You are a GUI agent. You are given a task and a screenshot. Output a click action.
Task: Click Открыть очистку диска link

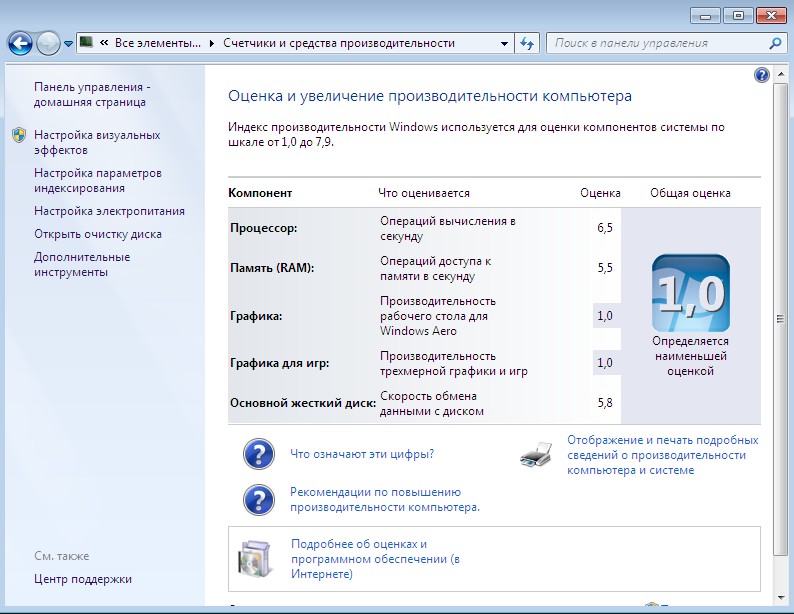click(x=98, y=234)
